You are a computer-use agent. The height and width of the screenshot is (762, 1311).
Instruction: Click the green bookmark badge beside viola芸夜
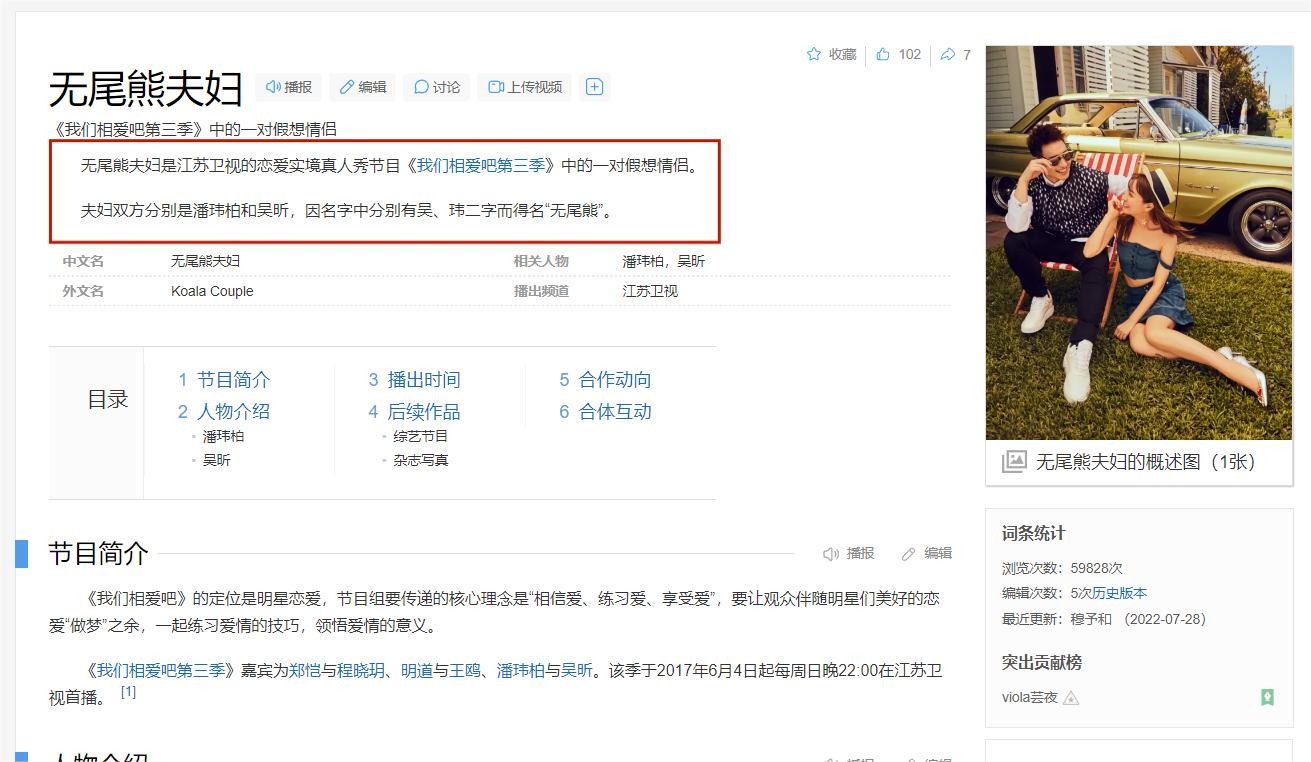(x=1267, y=697)
